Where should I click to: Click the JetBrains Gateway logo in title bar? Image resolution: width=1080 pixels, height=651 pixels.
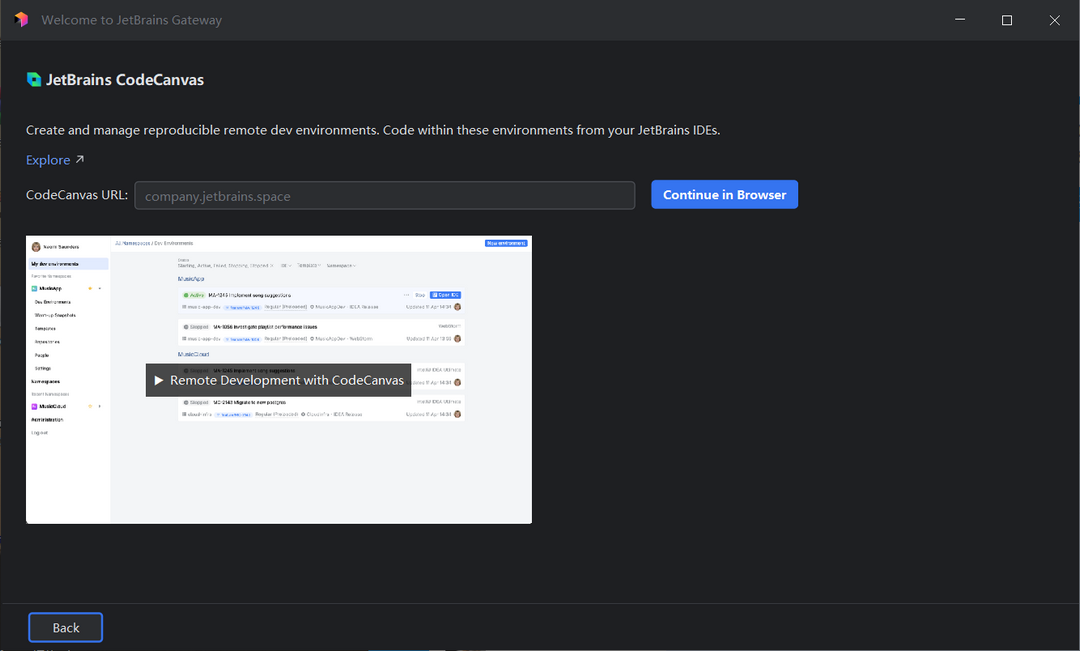pos(20,20)
